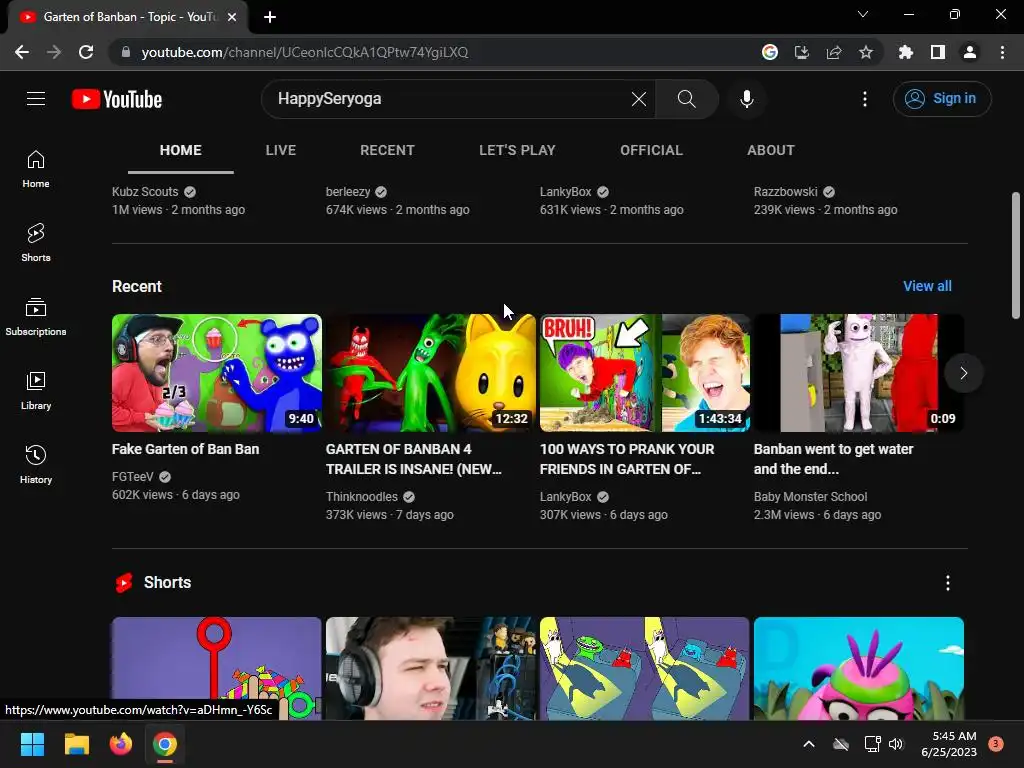The width and height of the screenshot is (1024, 768).
Task: Click the Google icon in address bar
Action: [770, 52]
